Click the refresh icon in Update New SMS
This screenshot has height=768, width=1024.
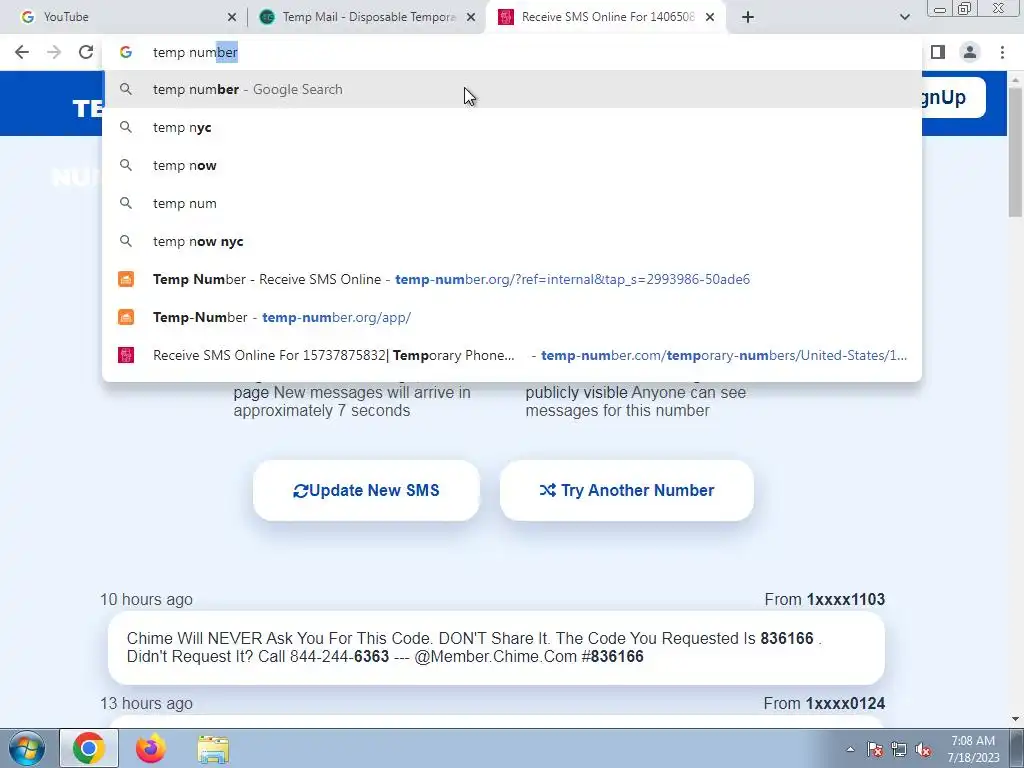click(x=300, y=490)
